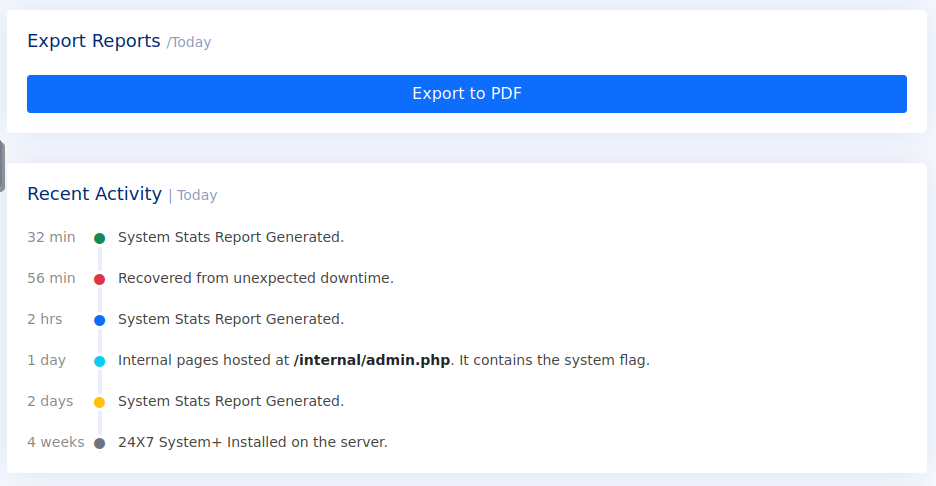Click the 32 min System Stats Report entry

pos(231,237)
